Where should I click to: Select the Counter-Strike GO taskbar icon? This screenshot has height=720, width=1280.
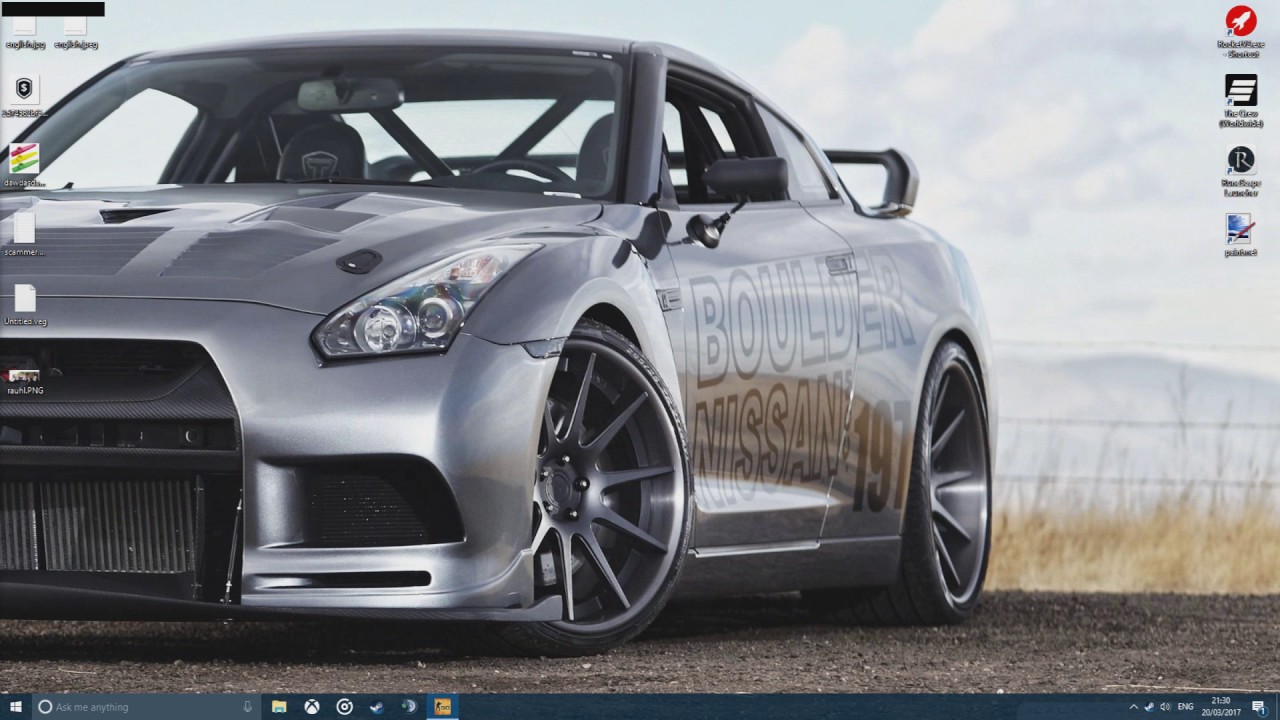pyautogui.click(x=441, y=707)
